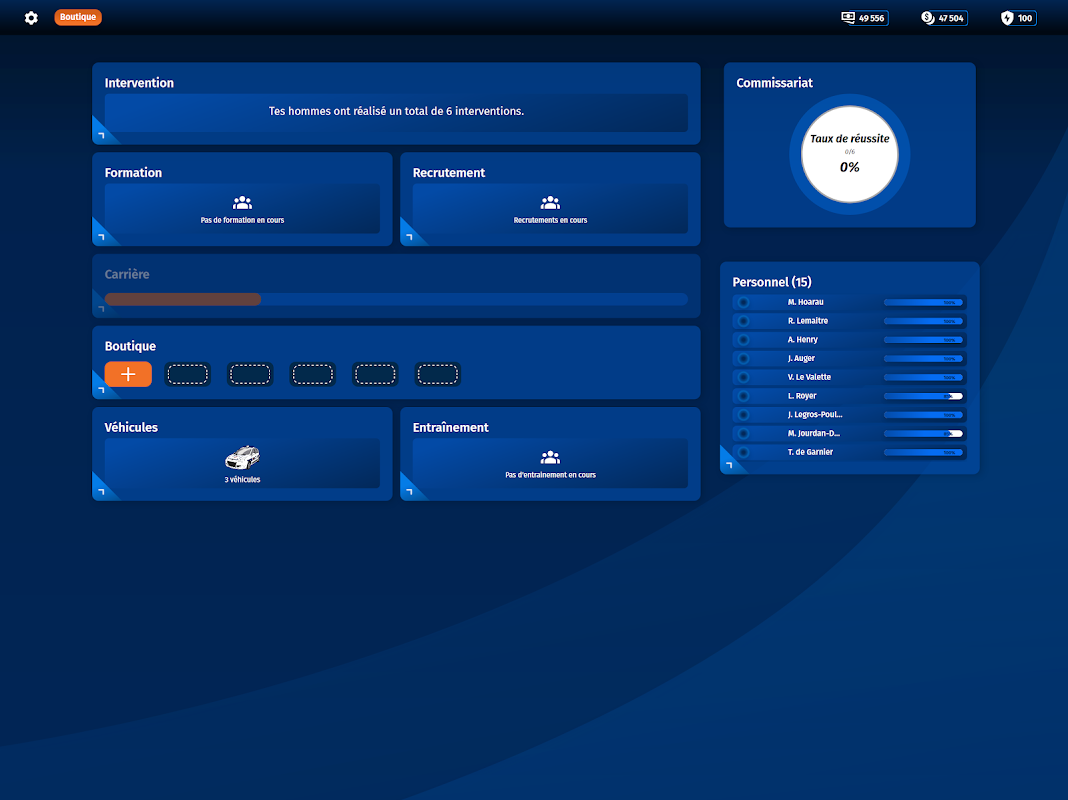
Task: Click the people icon in Entraînement panel
Action: tap(550, 458)
